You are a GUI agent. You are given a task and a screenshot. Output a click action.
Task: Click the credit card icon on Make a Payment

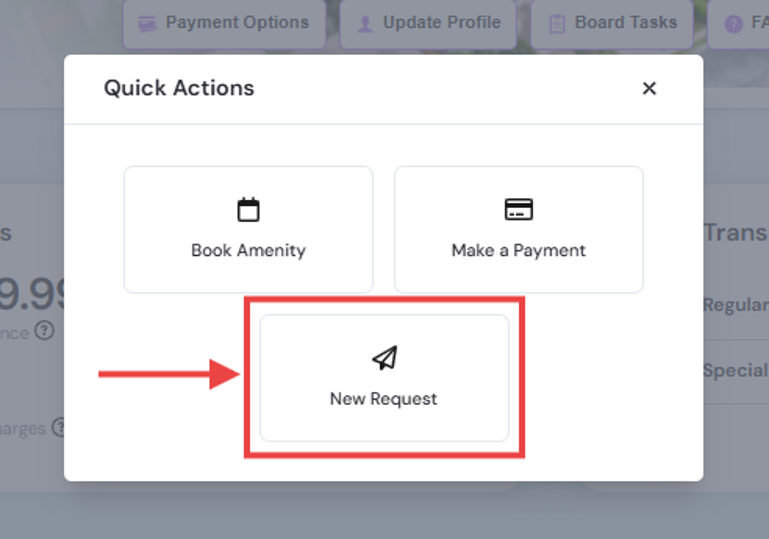point(518,209)
